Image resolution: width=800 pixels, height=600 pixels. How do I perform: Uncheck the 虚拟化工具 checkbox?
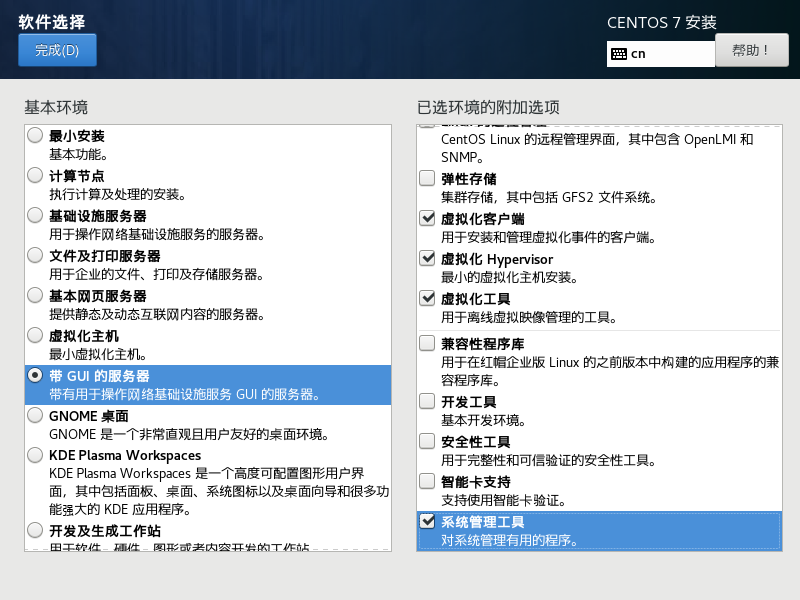pyautogui.click(x=427, y=298)
